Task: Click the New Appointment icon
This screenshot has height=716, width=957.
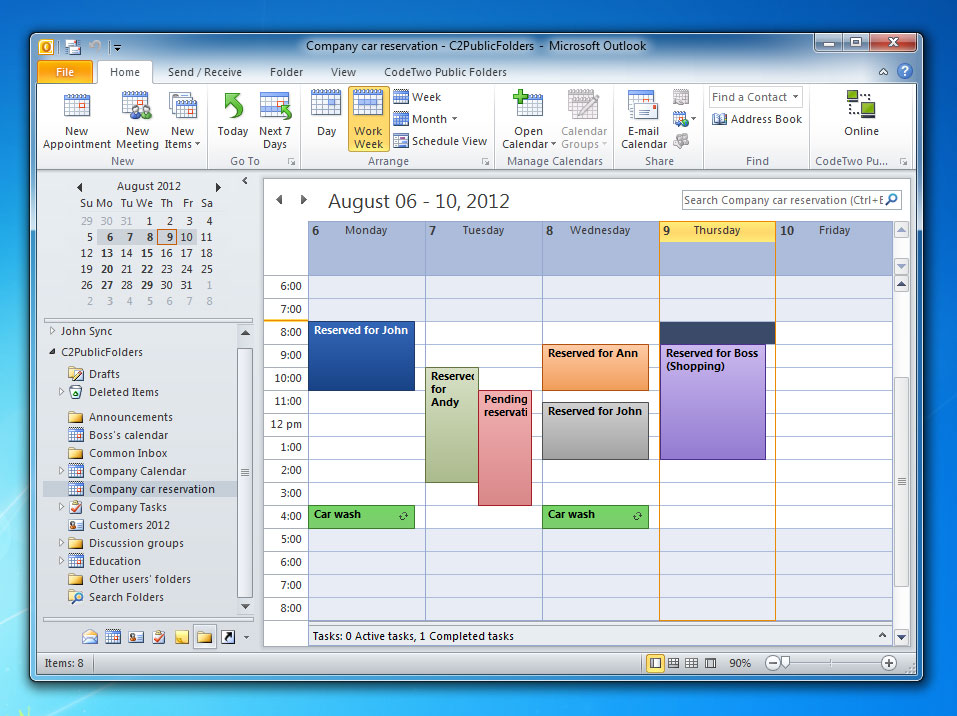Action: coord(77,108)
